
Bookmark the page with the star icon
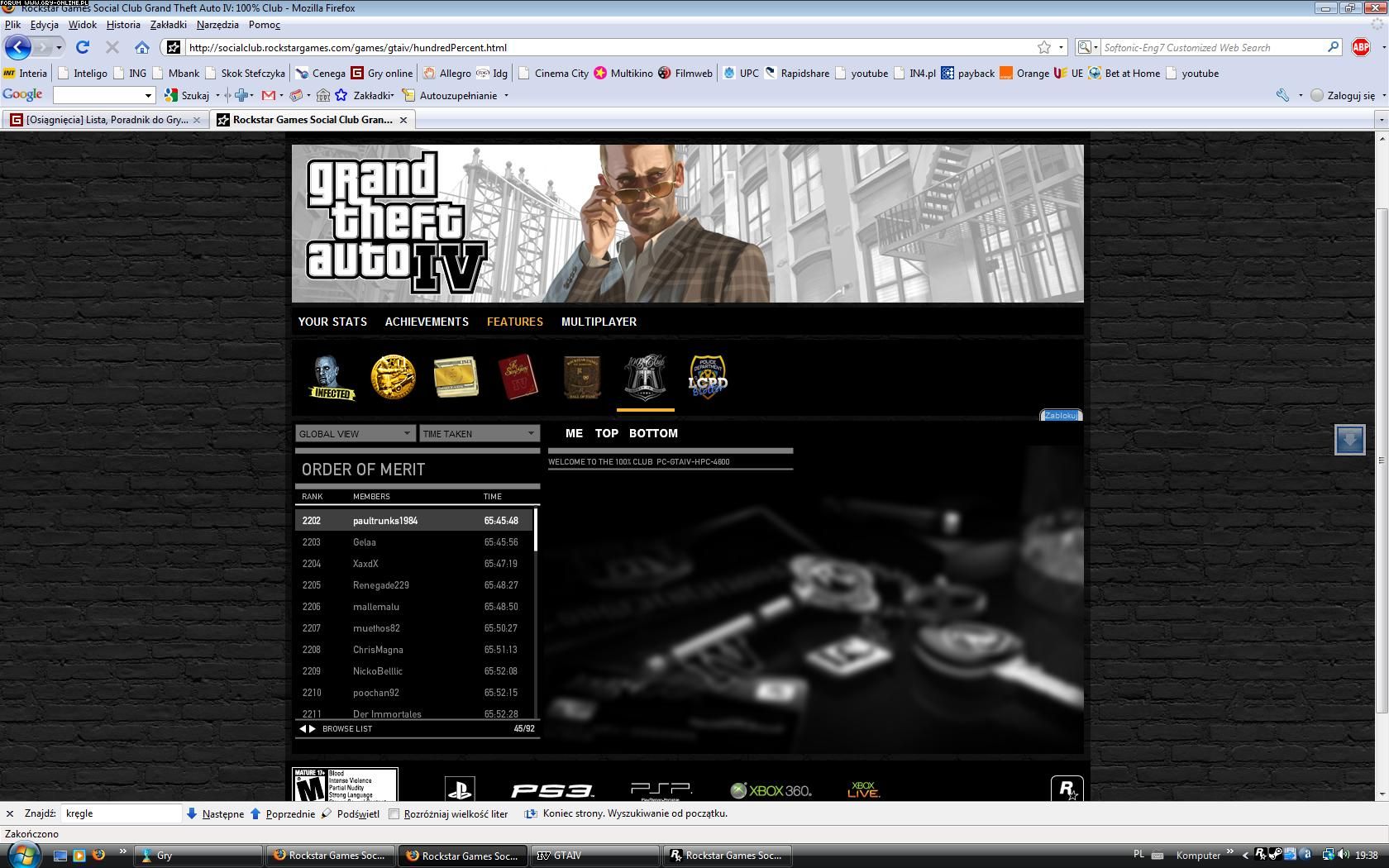[x=1044, y=47]
